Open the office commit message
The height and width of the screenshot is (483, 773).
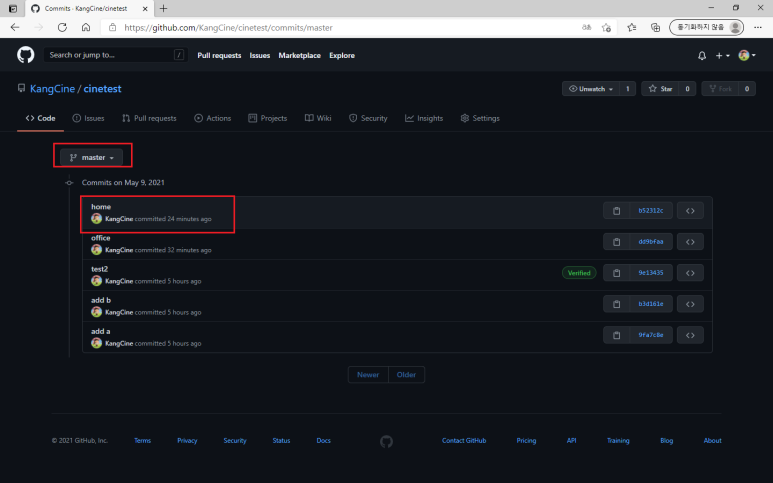[x=101, y=238]
